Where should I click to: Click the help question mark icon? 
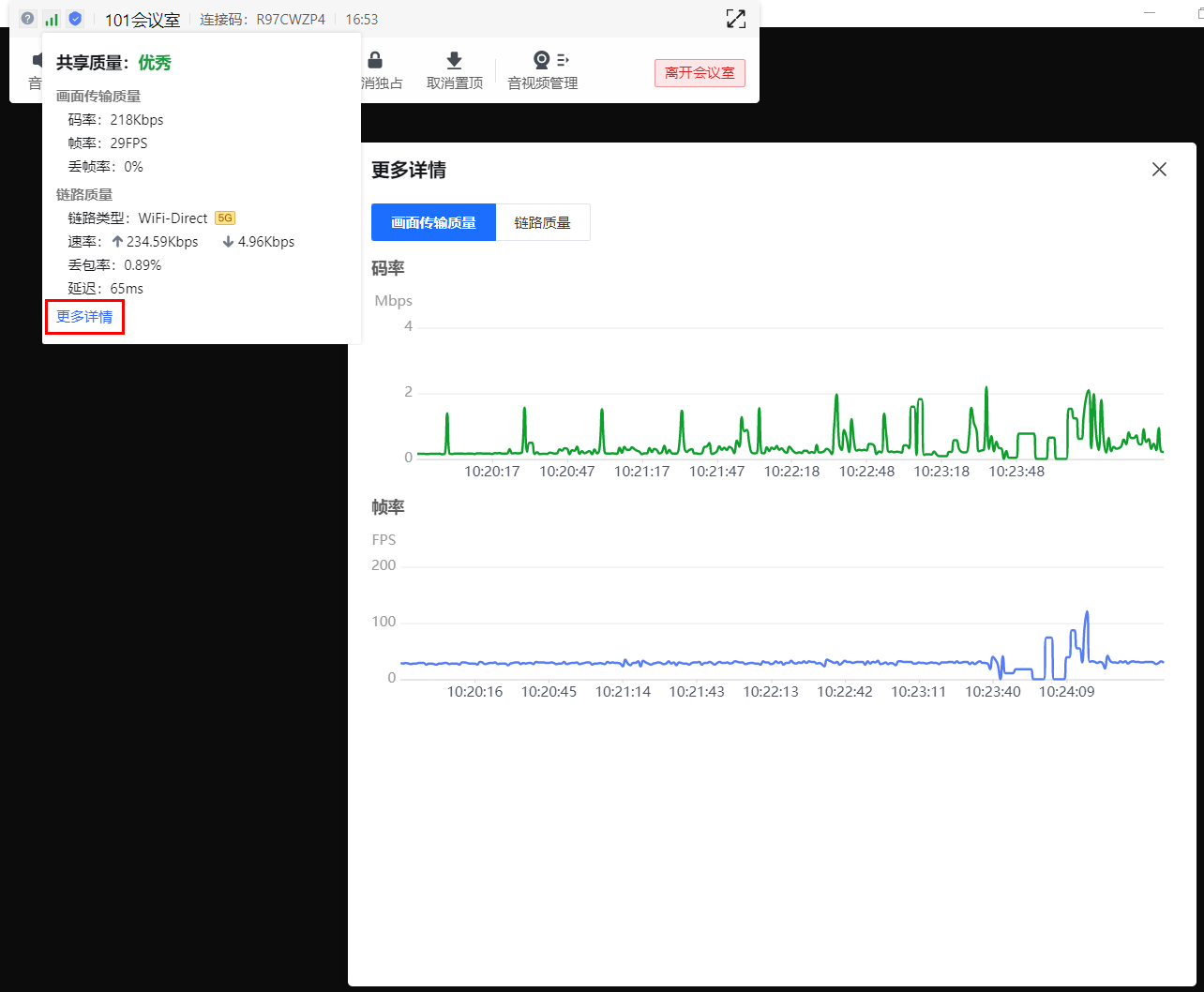click(x=28, y=19)
